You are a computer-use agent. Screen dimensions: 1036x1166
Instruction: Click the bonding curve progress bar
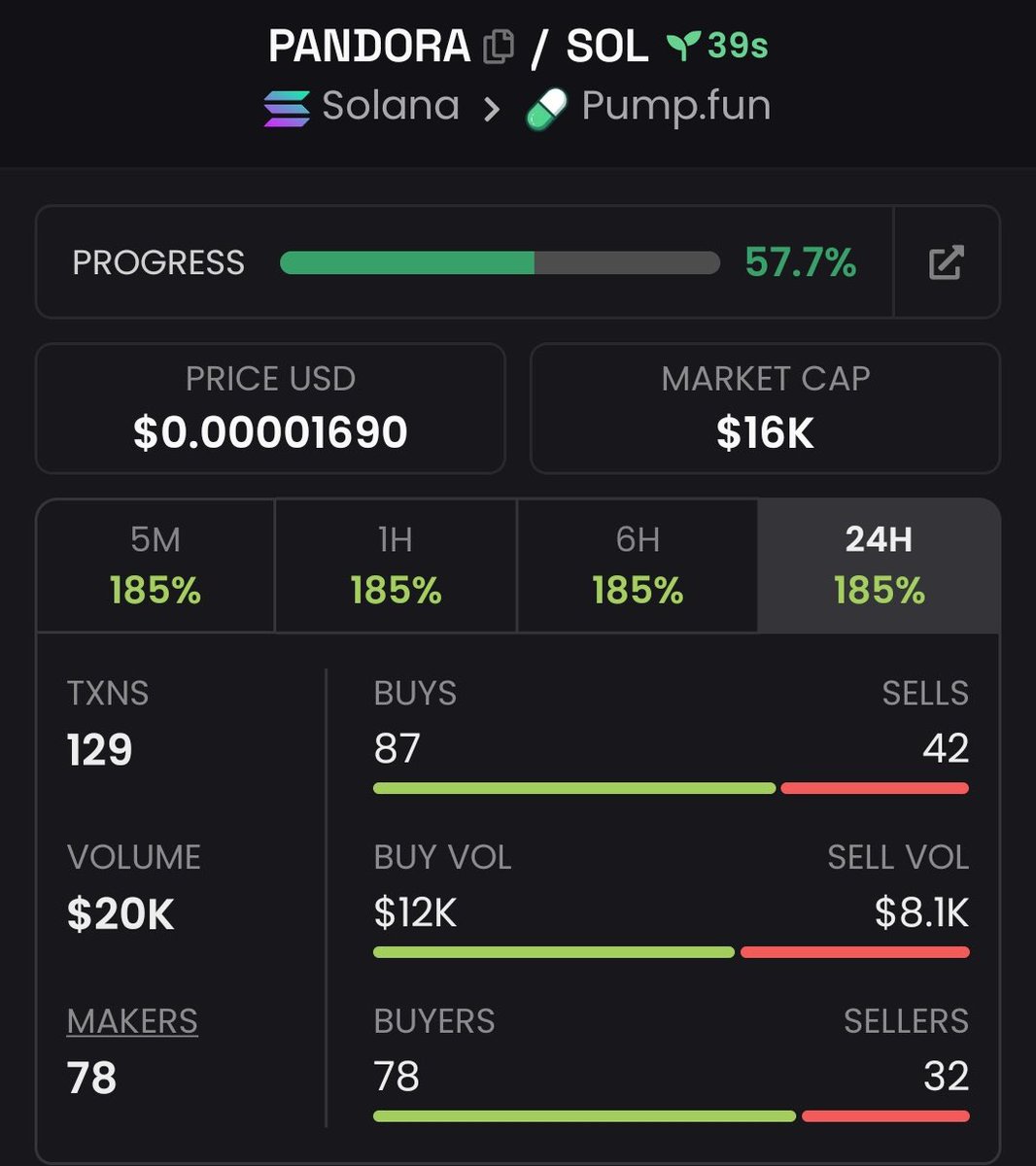pos(500,262)
